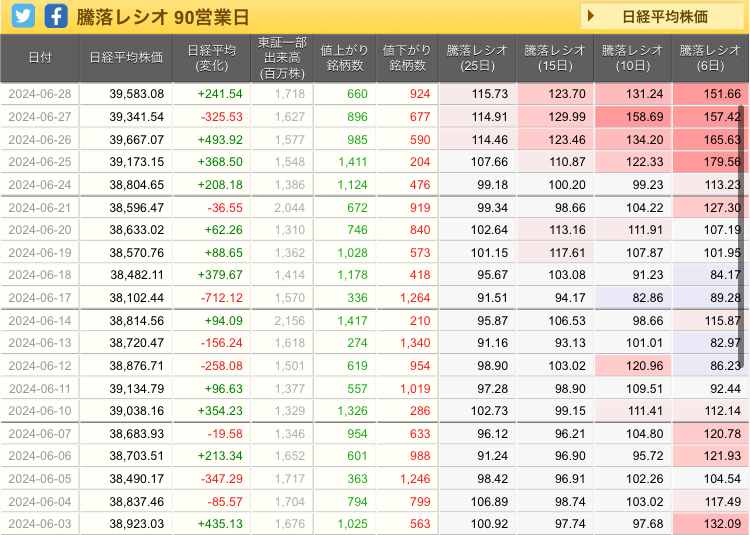The width and height of the screenshot is (750, 535).
Task: Select the date 2024-06-24
Action: [x=40, y=185]
